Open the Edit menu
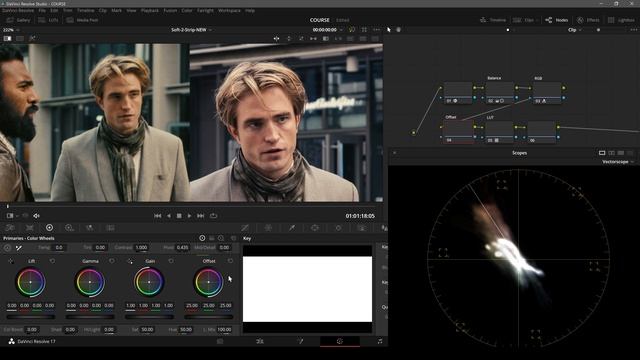 [54, 11]
